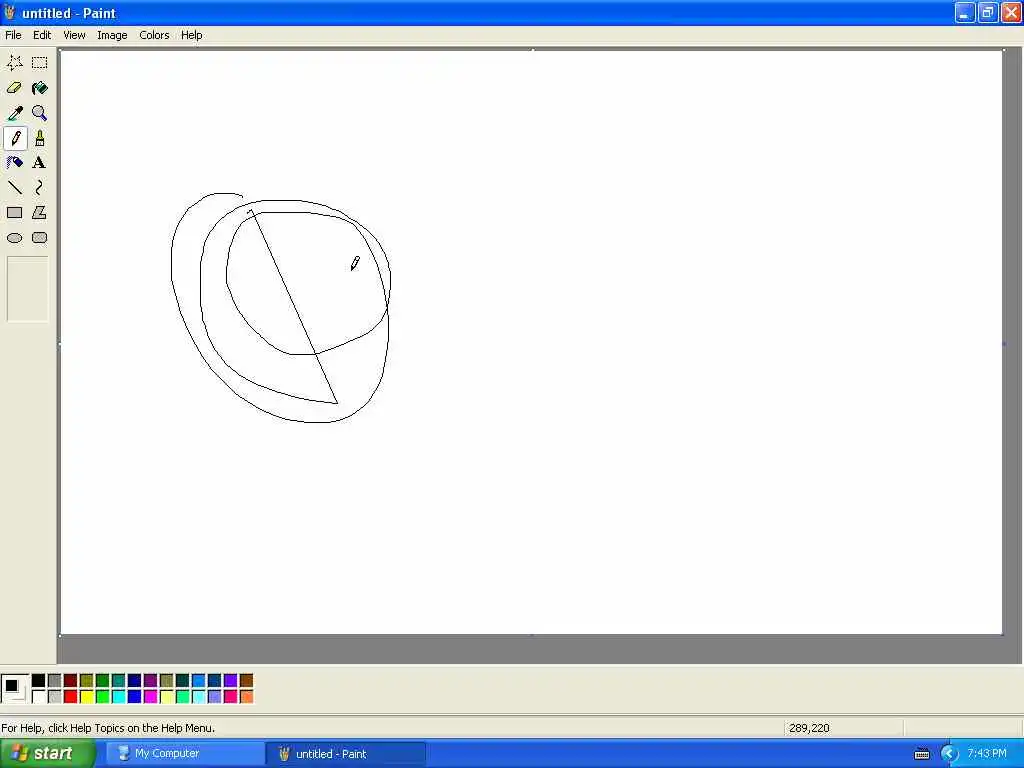
Task: Pick the Fill With Color bucket tool
Action: pyautogui.click(x=39, y=88)
